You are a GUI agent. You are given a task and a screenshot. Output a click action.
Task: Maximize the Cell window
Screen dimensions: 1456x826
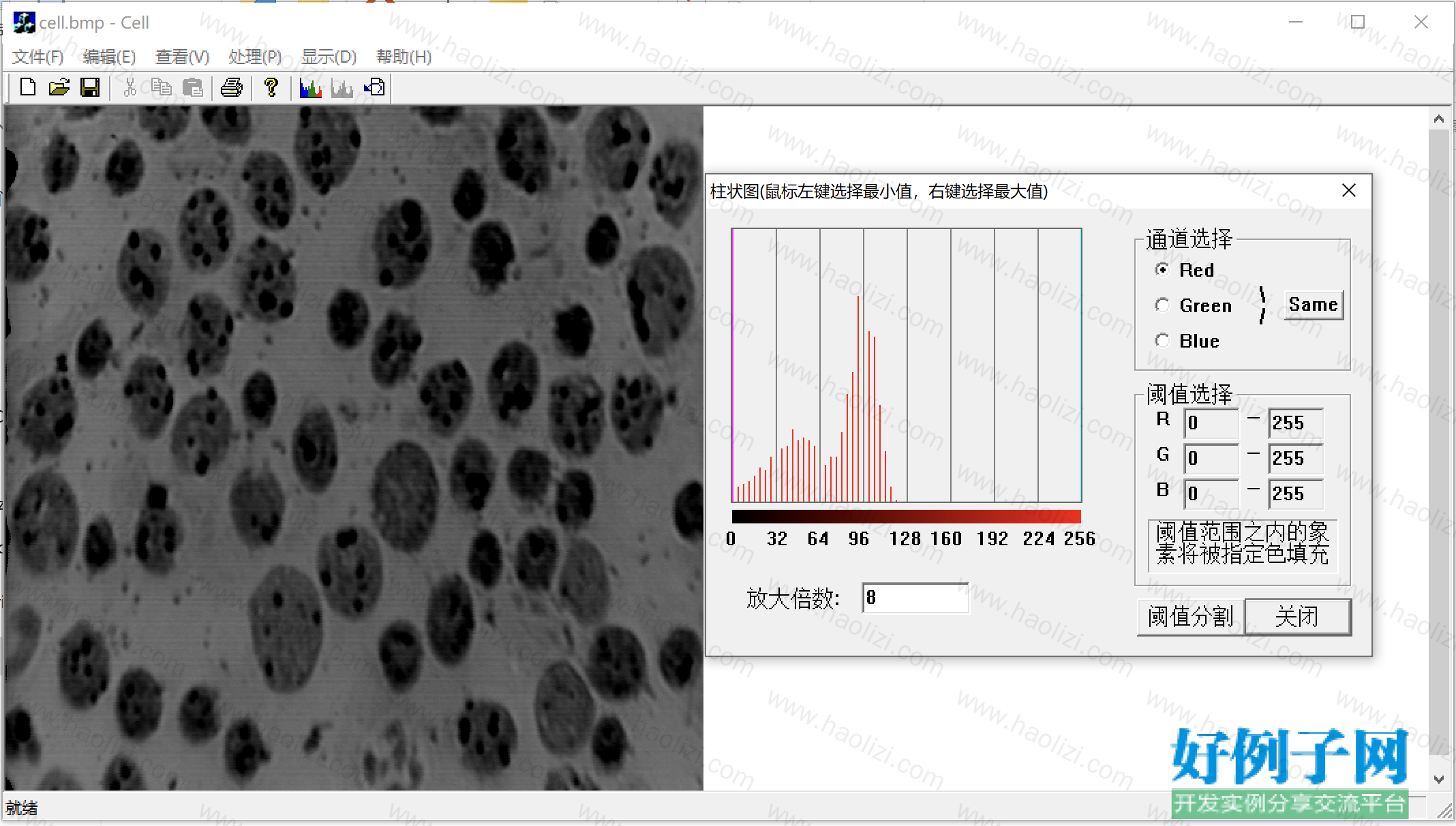click(1358, 22)
